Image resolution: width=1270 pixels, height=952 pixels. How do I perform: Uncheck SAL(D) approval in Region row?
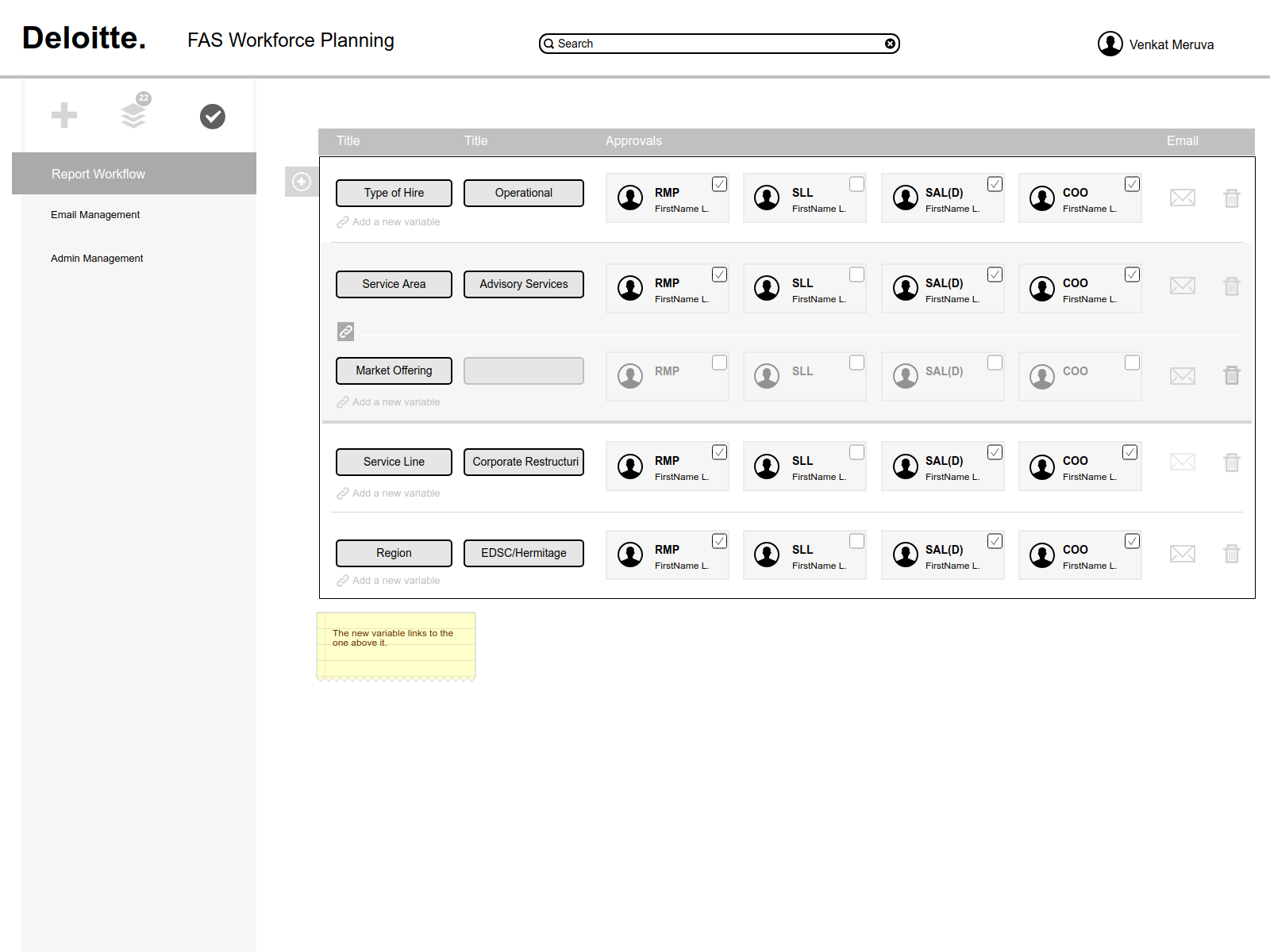click(995, 541)
